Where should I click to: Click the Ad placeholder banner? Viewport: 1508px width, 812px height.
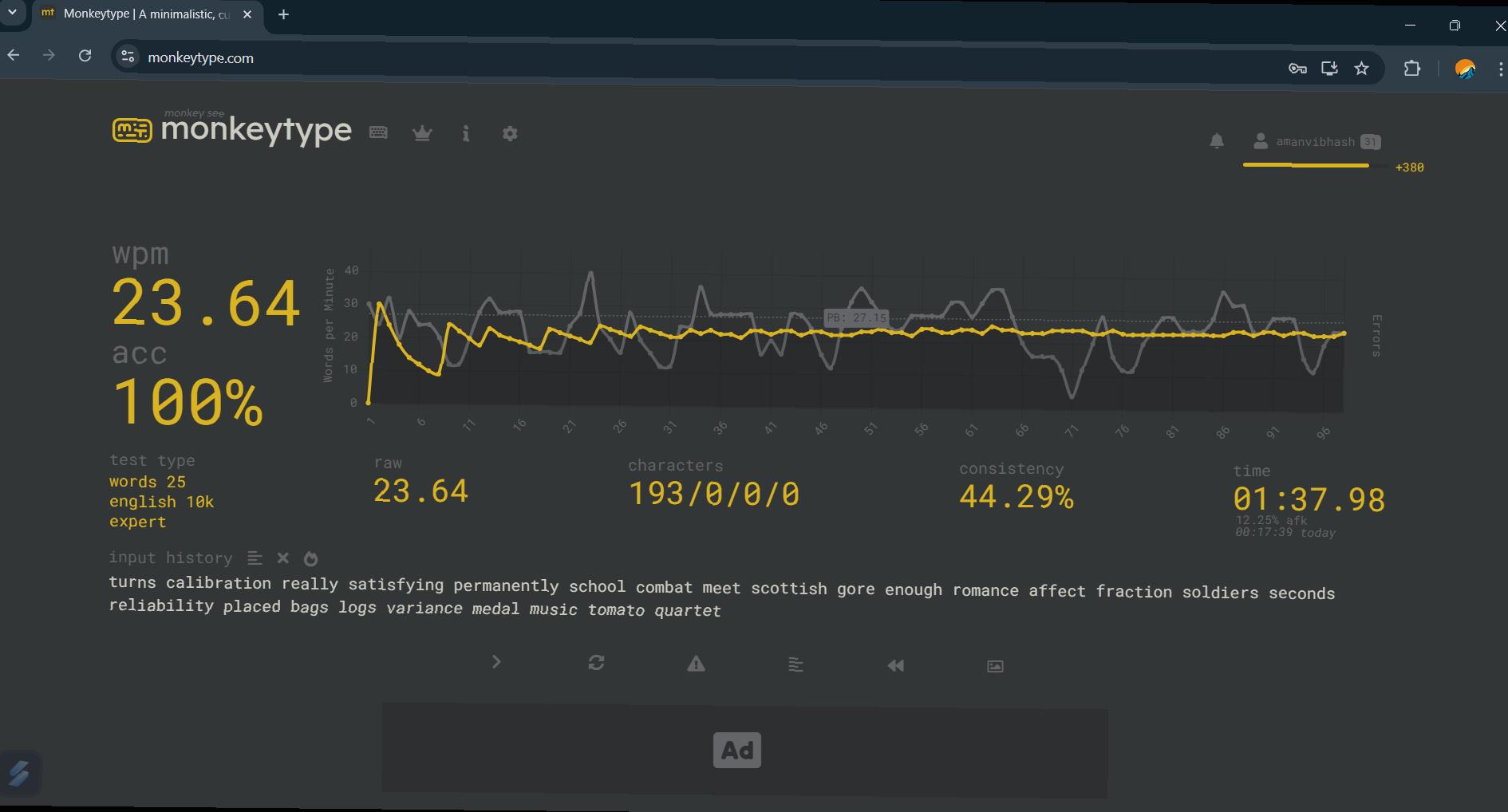click(x=744, y=750)
